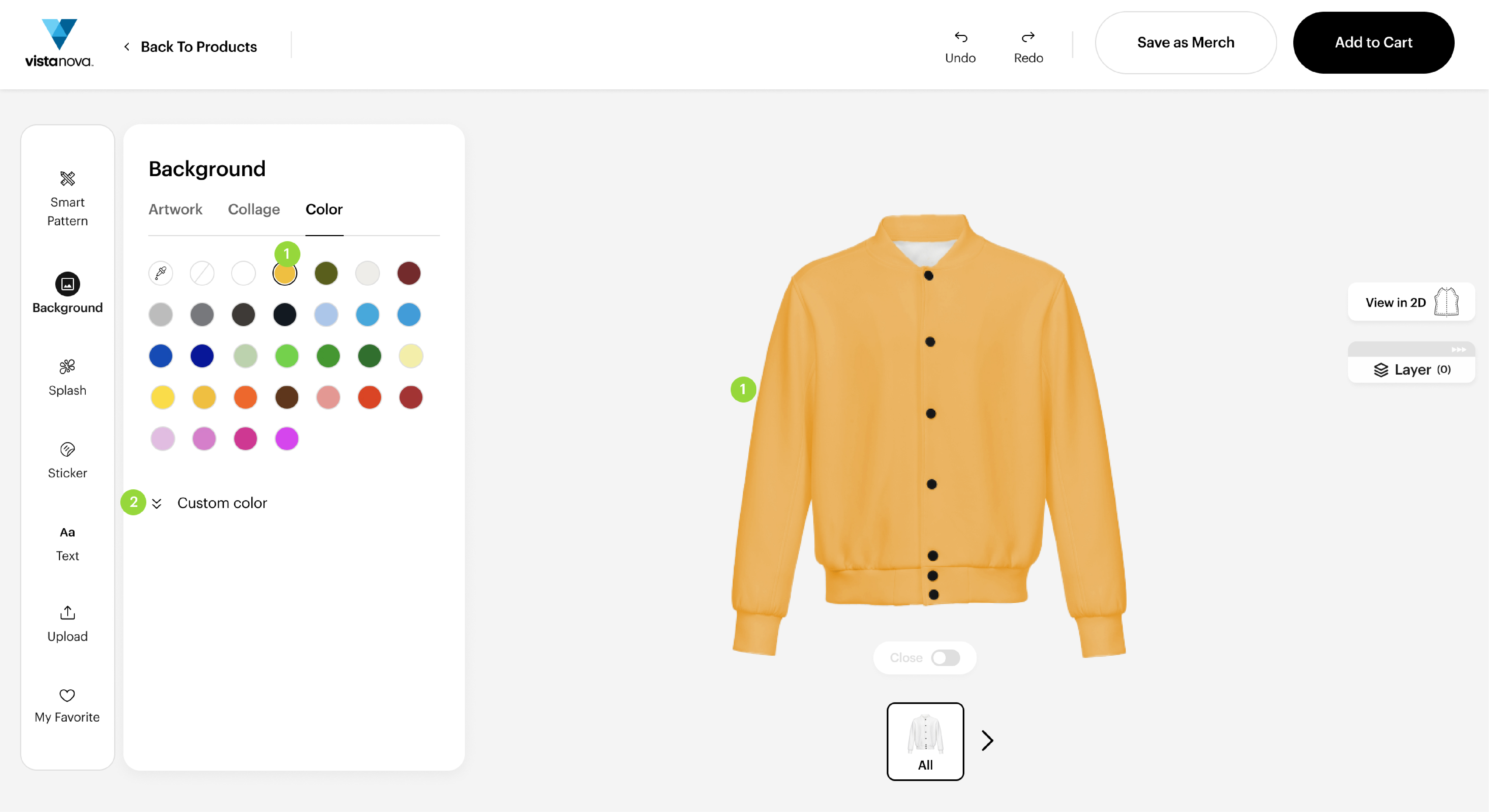Toggle the Close switch below jacket

click(x=945, y=658)
